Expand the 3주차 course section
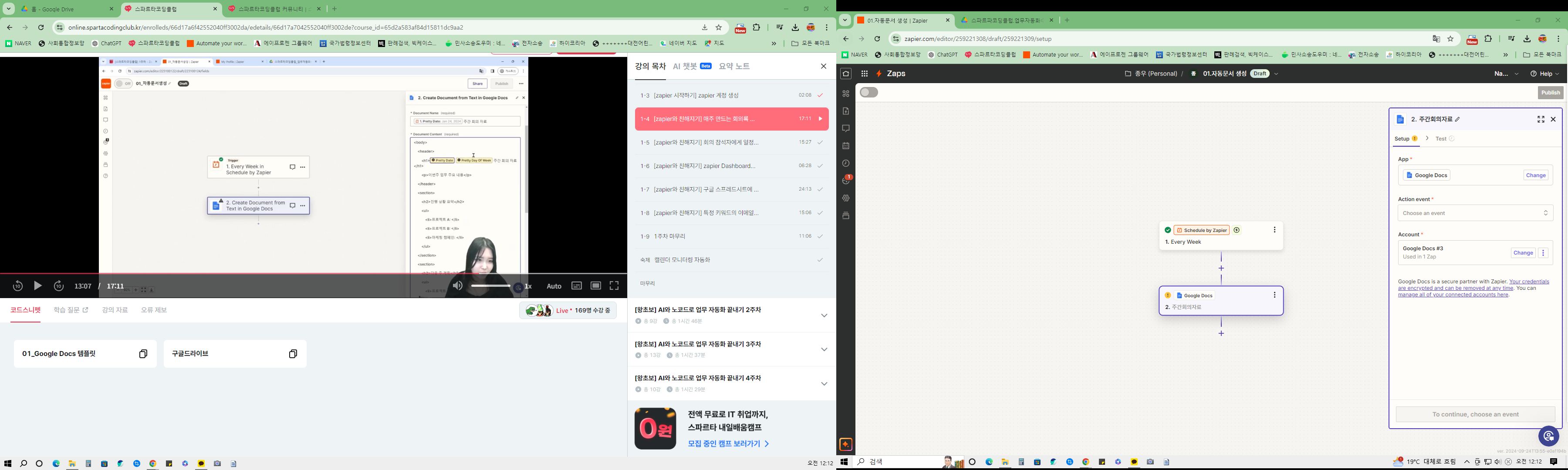Screen dimensions: 1568x470 click(x=824, y=349)
